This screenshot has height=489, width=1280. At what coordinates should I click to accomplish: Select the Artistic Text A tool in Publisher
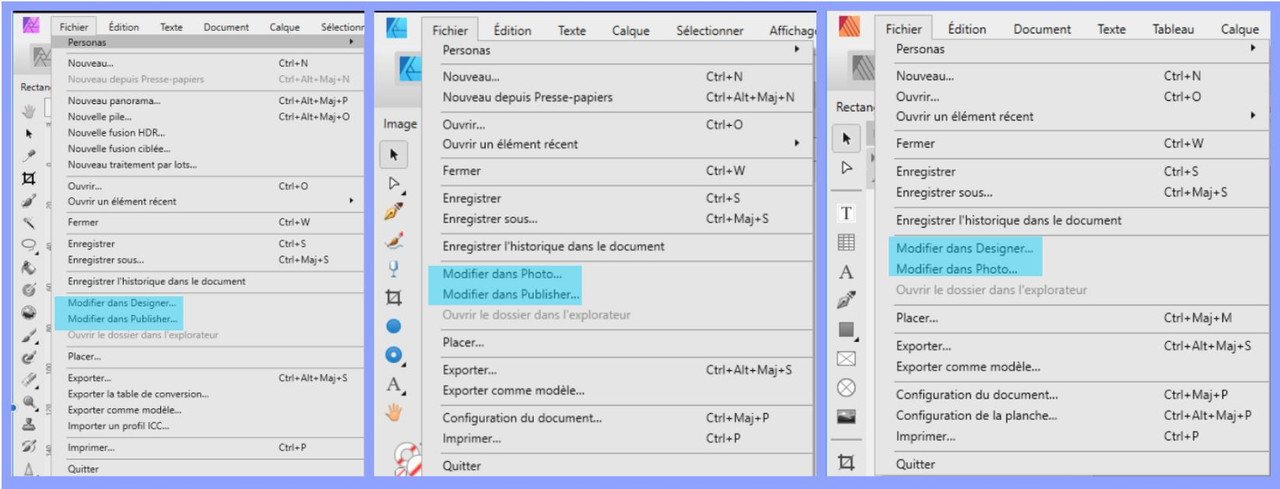846,271
